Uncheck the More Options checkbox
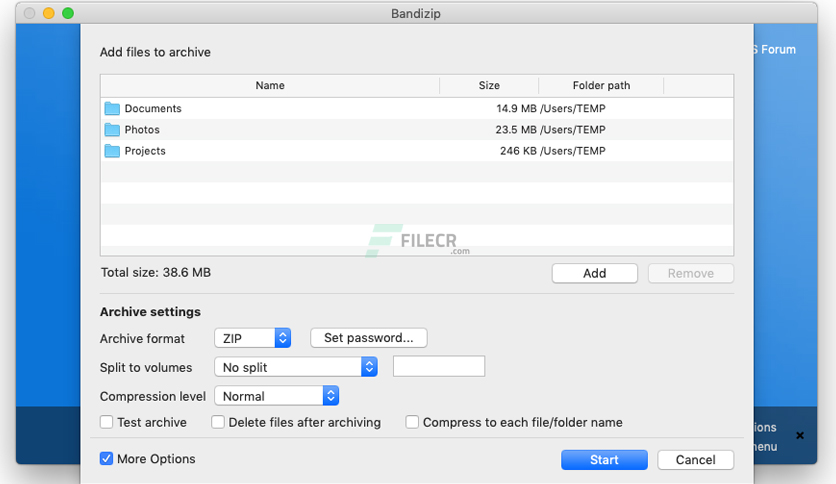 (x=107, y=458)
